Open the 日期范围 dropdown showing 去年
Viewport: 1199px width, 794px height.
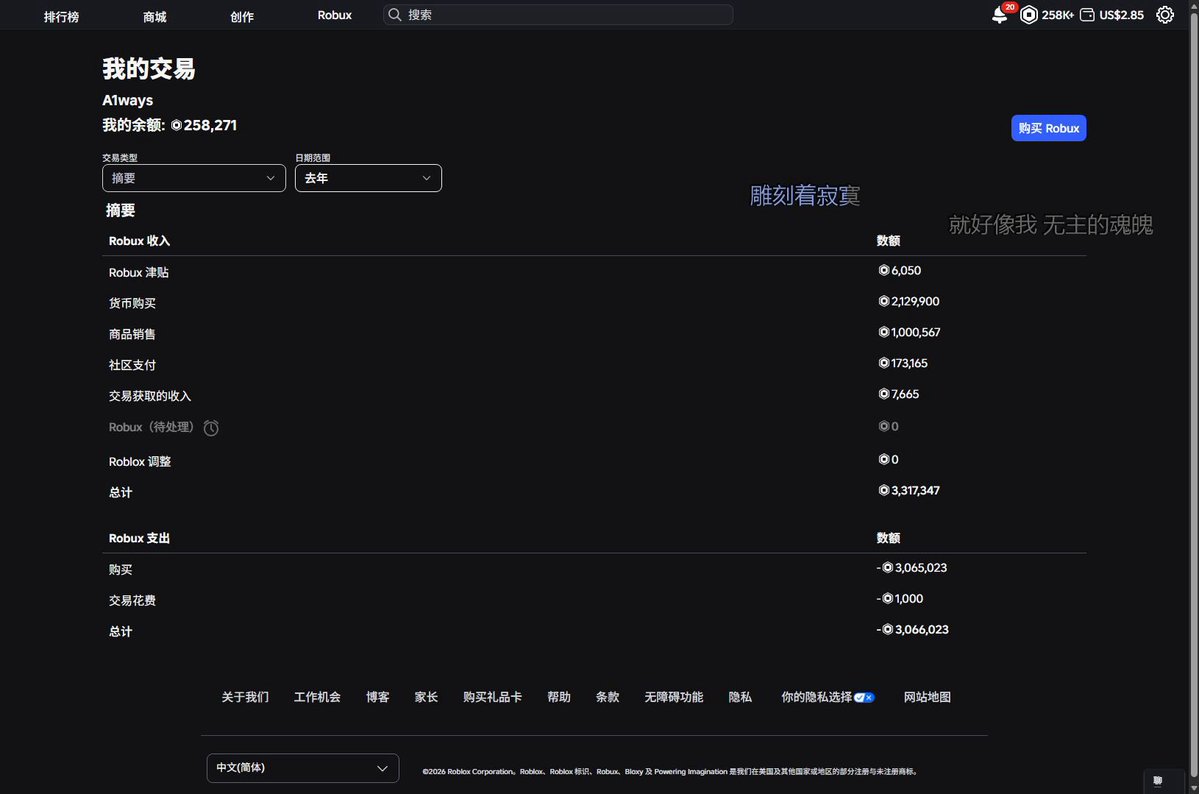coord(368,178)
